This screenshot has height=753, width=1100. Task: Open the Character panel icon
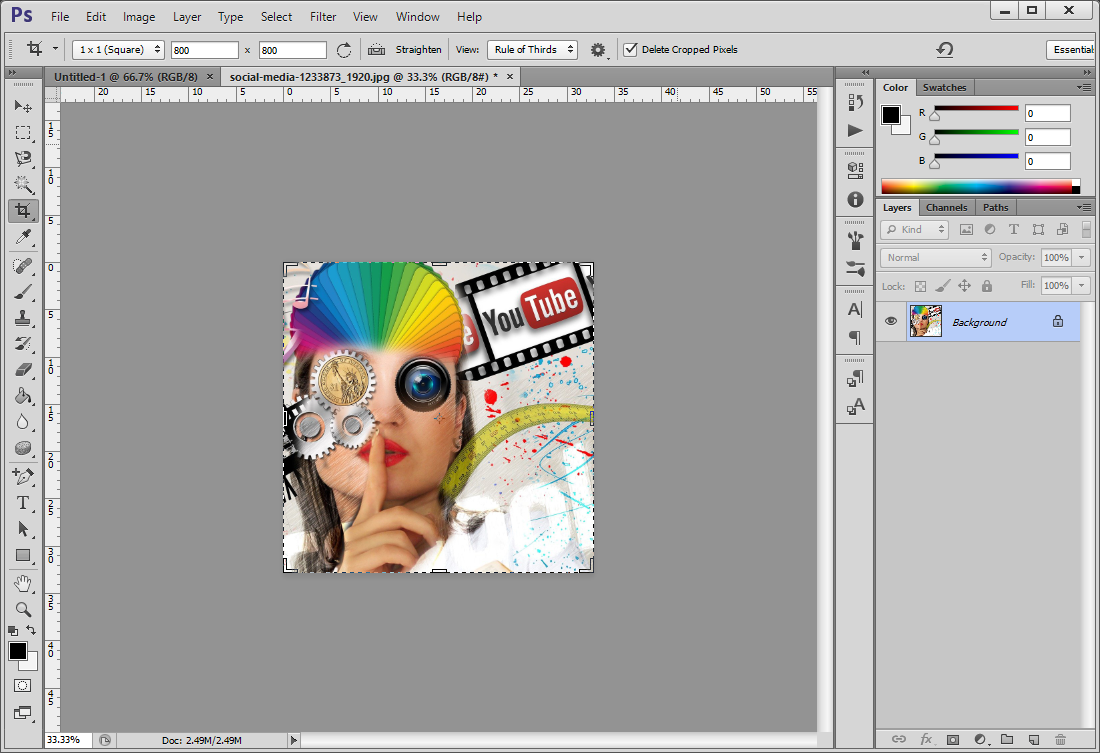click(x=855, y=309)
